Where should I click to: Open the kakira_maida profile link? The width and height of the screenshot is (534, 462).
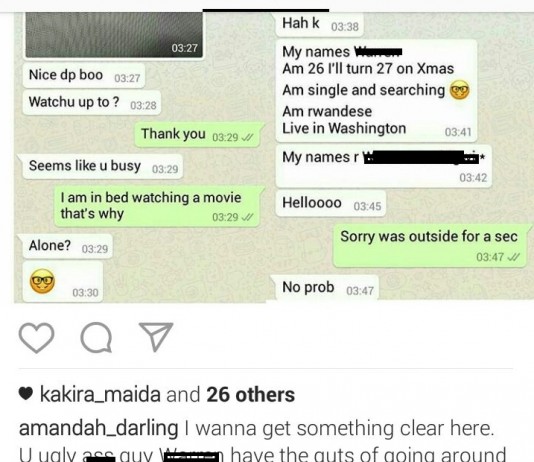[100, 394]
